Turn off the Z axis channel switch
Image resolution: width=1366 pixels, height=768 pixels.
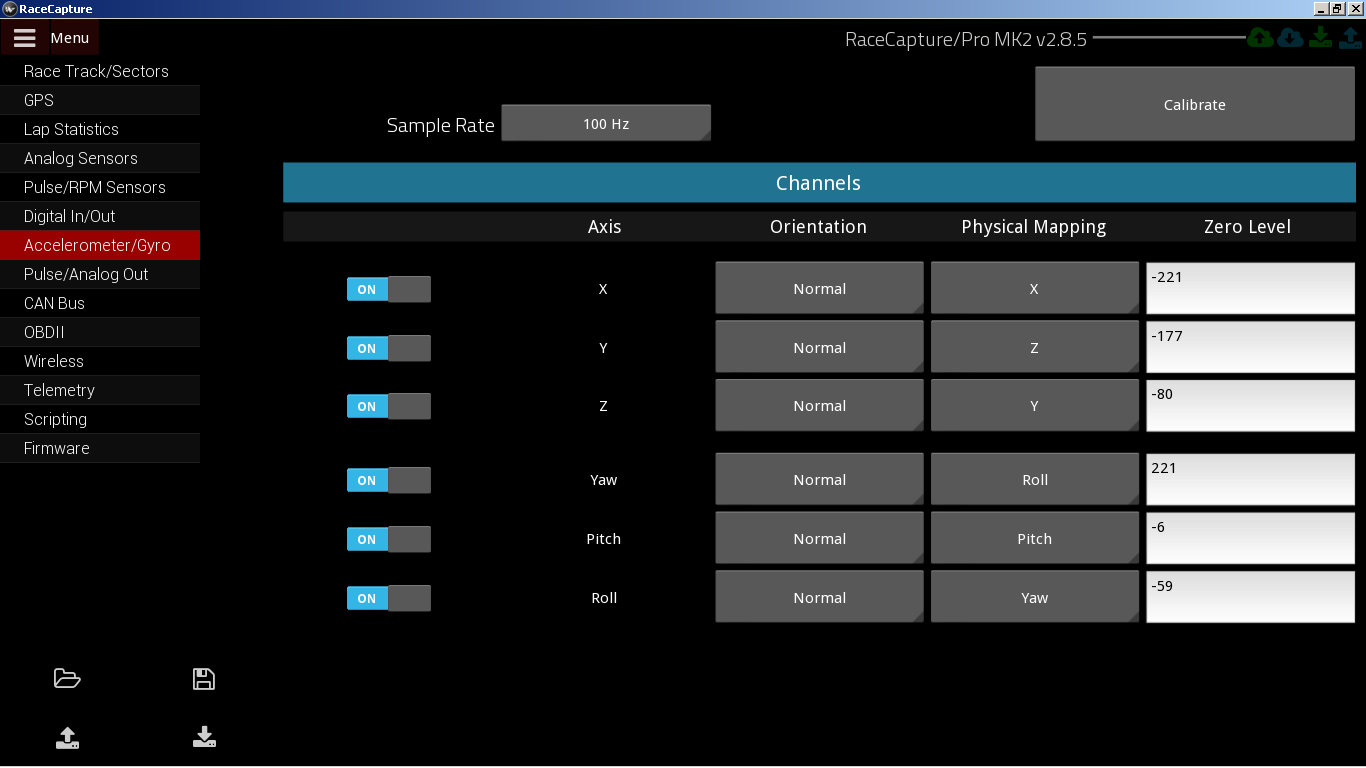389,406
